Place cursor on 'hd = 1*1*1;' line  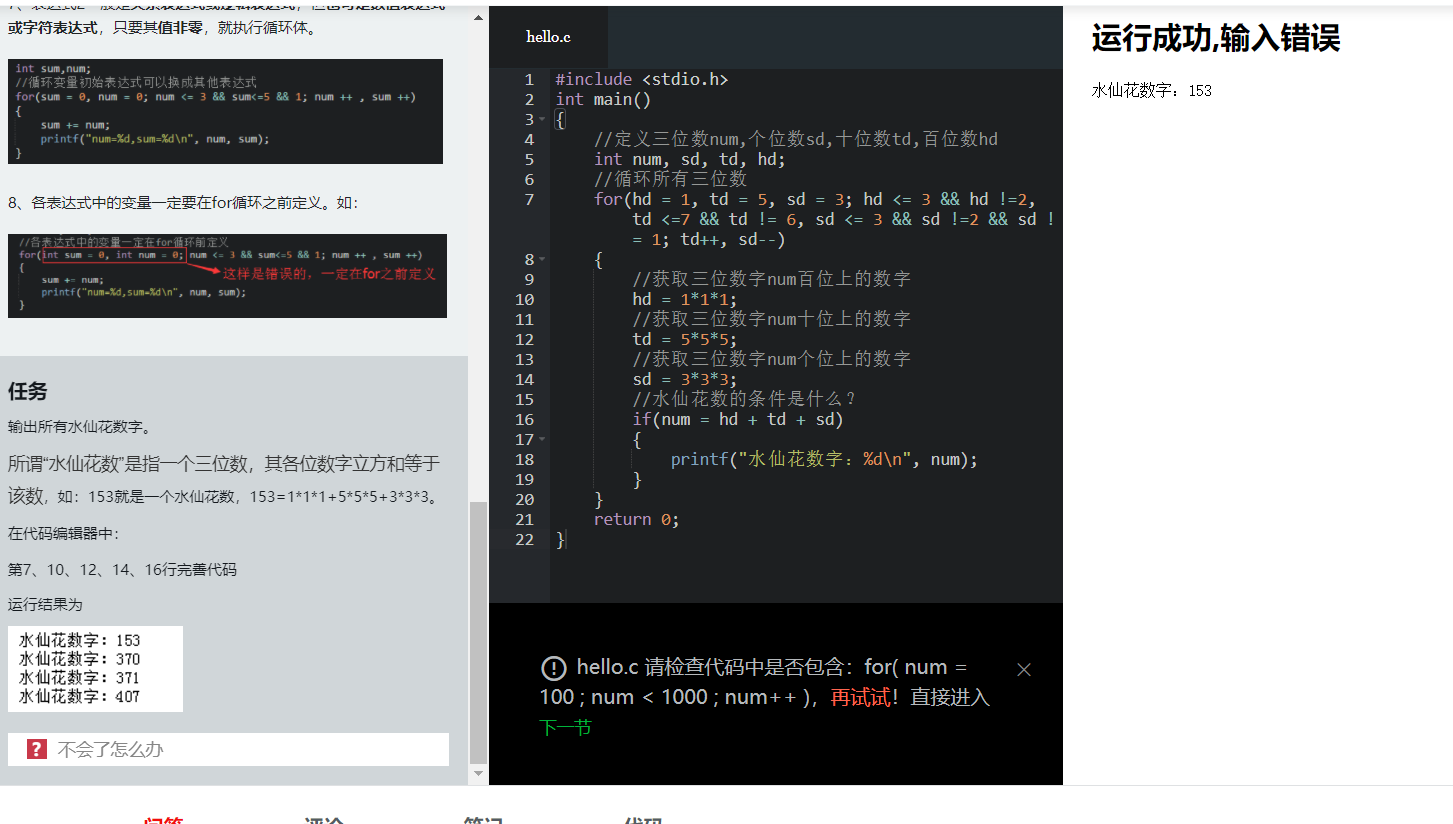coord(685,299)
